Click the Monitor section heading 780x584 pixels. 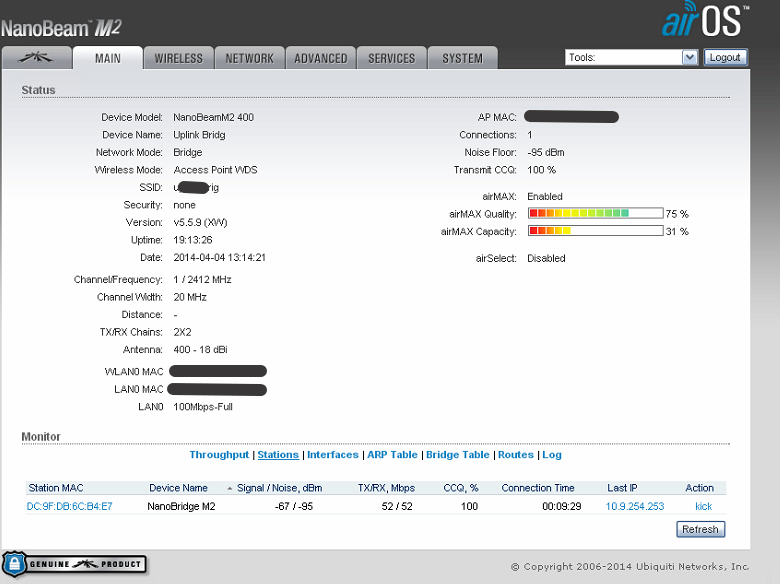coord(41,437)
